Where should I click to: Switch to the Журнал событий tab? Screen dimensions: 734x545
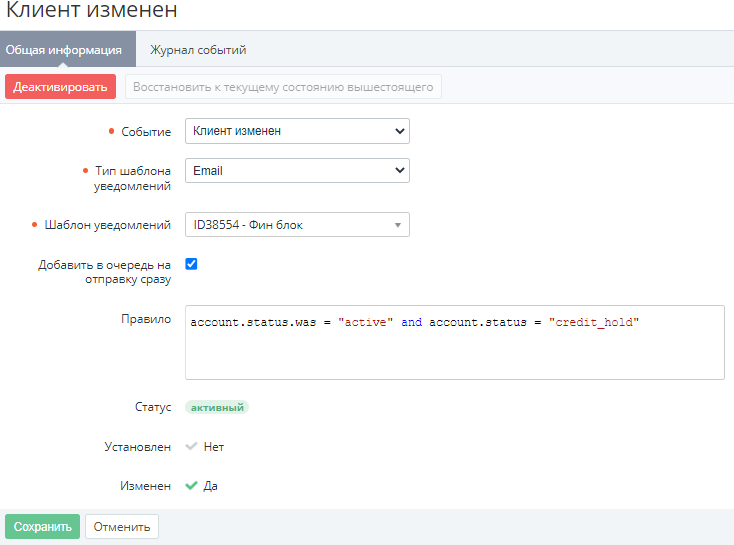pos(198,49)
